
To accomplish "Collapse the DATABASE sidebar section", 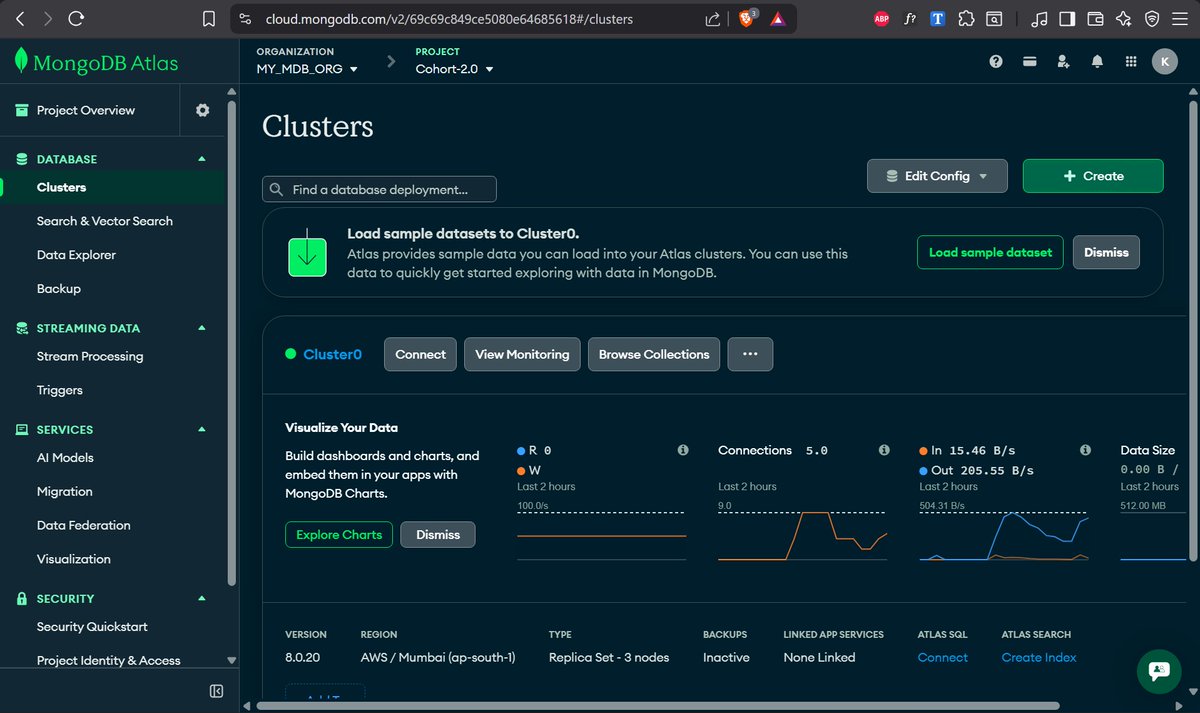I will (202, 159).
